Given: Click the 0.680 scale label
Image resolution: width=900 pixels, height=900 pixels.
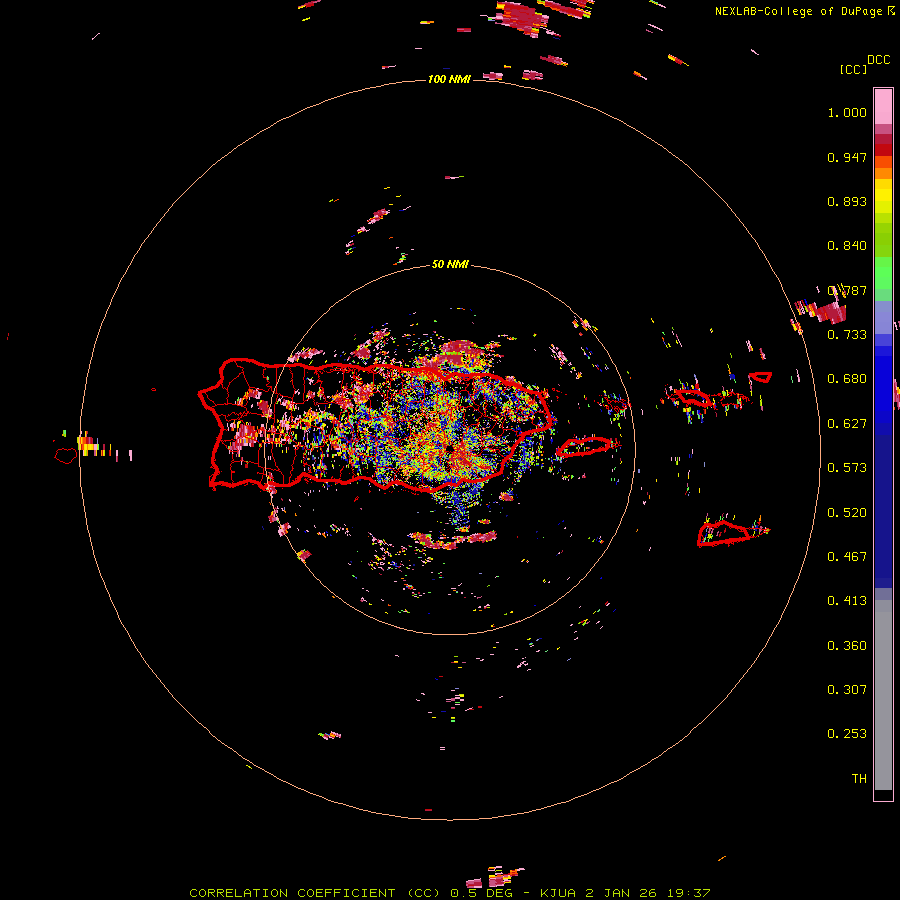Looking at the screenshot, I should coord(847,379).
